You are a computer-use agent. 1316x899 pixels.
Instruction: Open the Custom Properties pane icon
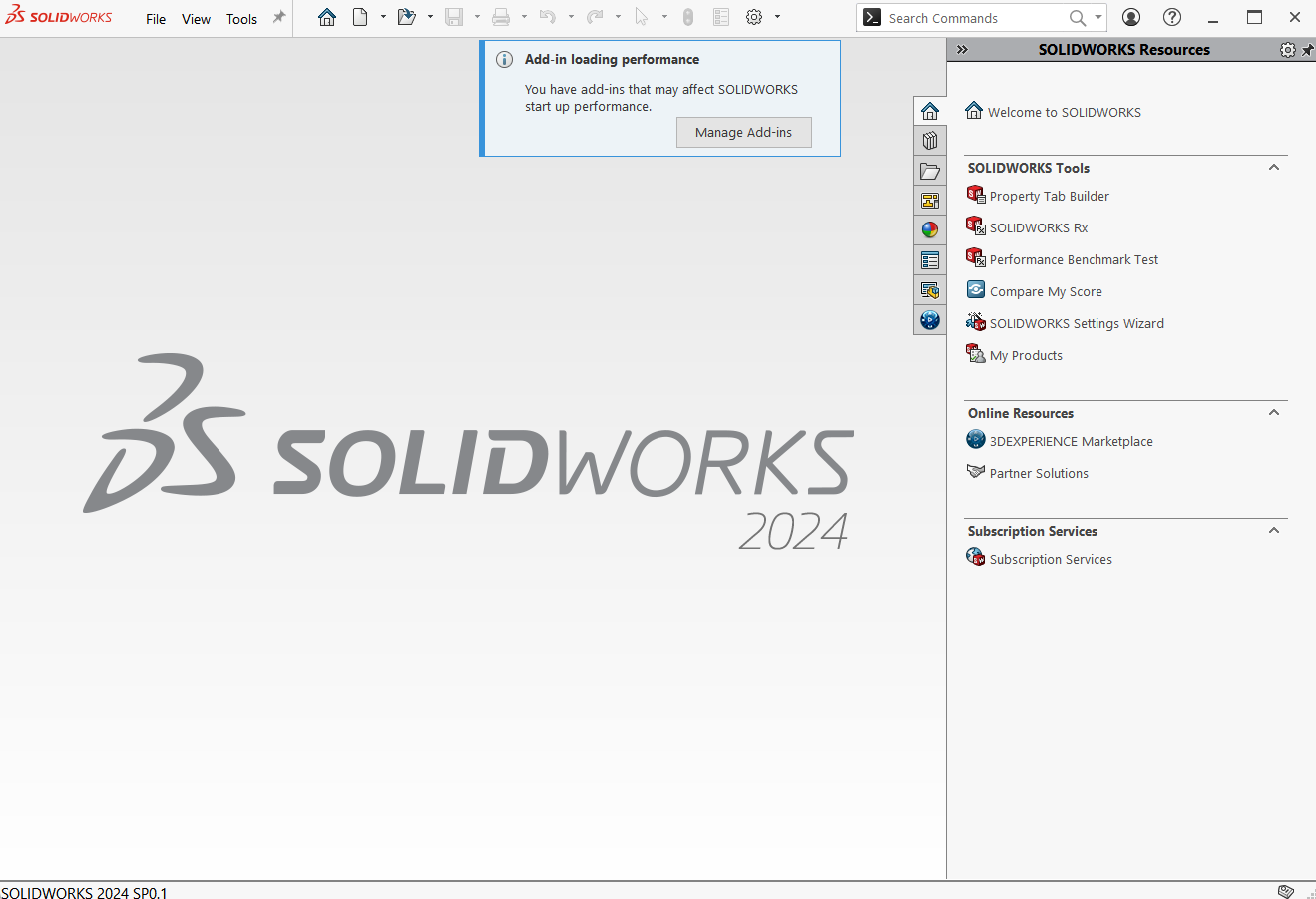click(x=930, y=260)
